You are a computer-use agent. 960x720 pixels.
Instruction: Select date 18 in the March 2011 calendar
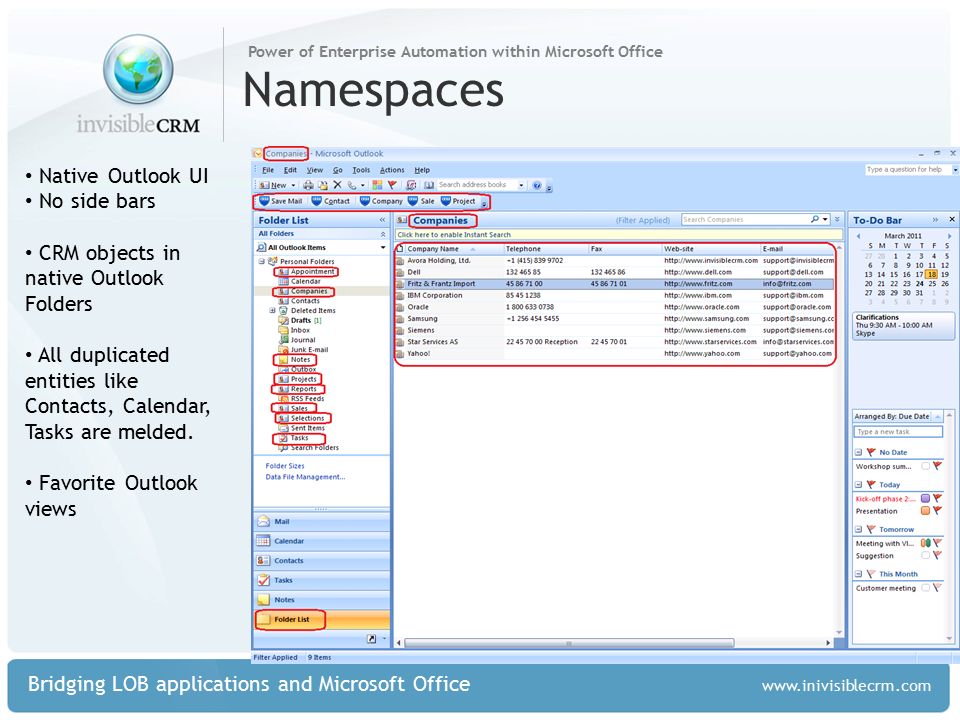(x=931, y=274)
